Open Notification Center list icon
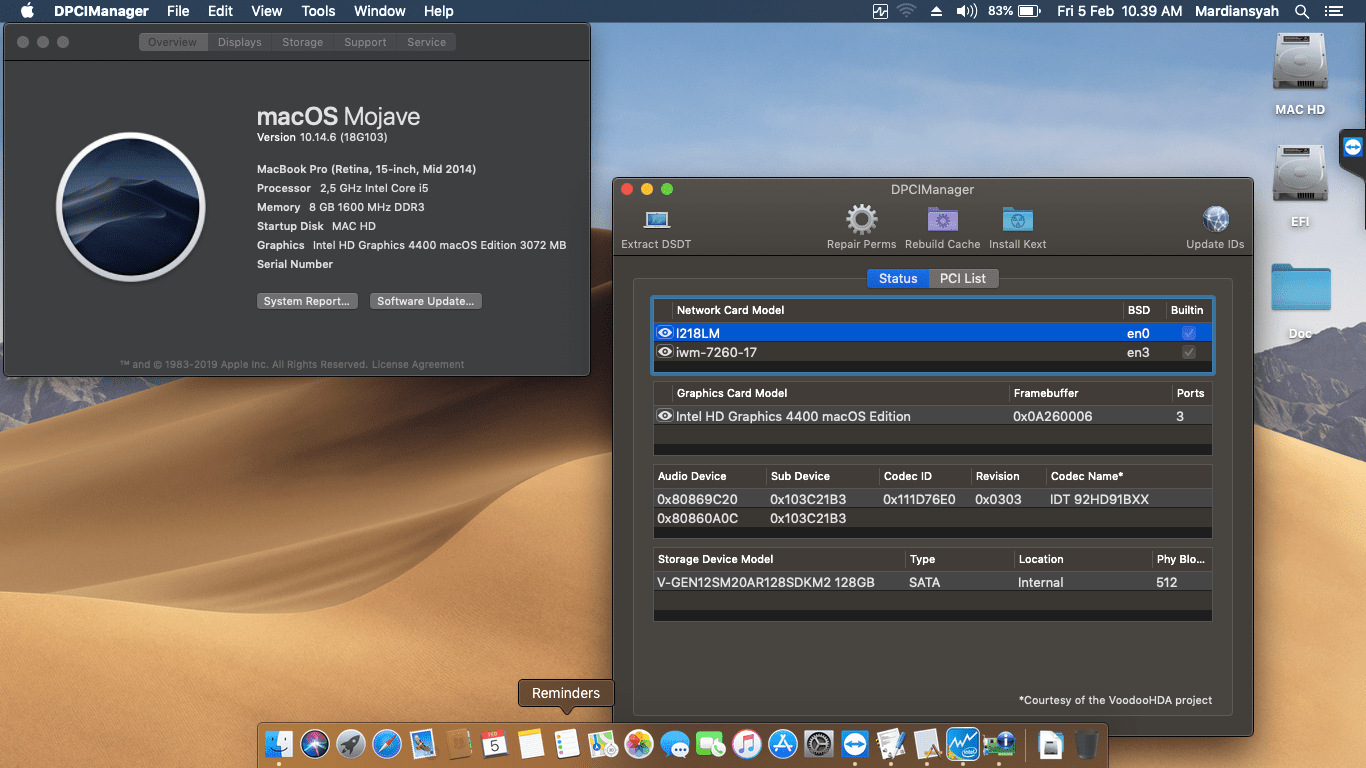The width and height of the screenshot is (1366, 768). (x=1333, y=11)
